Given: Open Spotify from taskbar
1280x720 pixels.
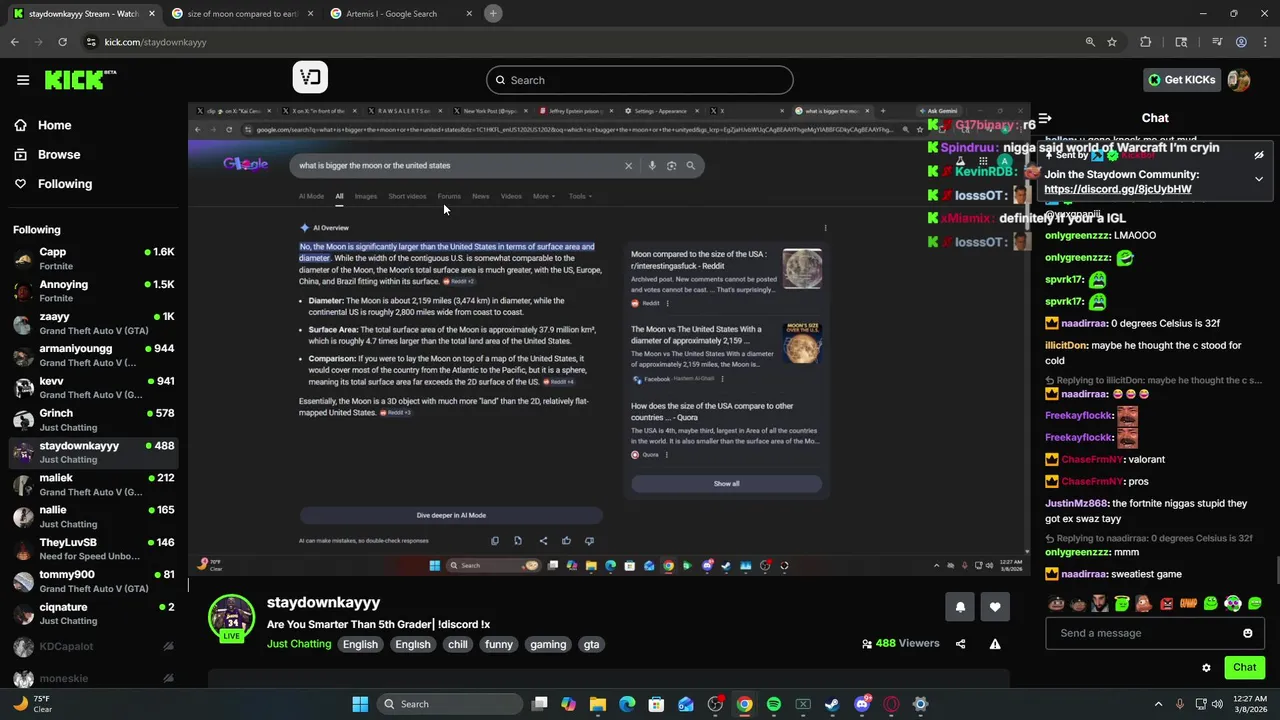Looking at the screenshot, I should [x=774, y=704].
